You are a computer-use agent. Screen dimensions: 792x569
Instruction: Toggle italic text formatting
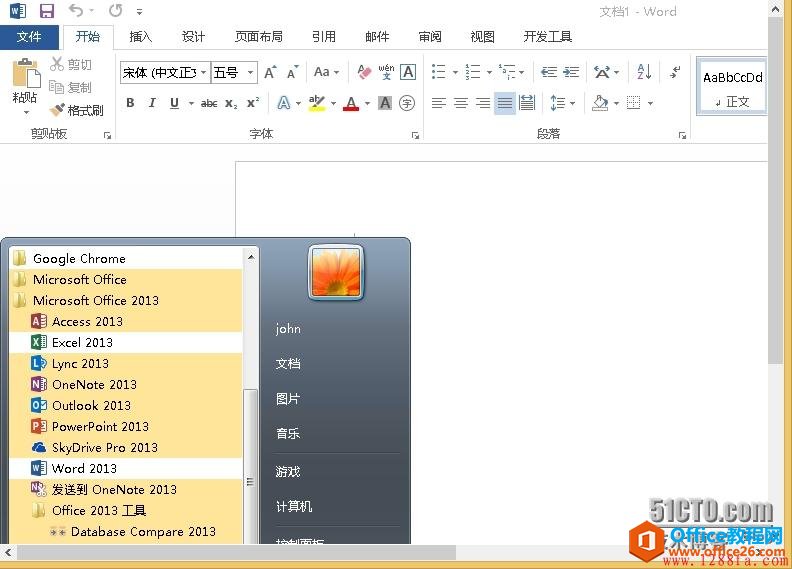pyautogui.click(x=152, y=103)
